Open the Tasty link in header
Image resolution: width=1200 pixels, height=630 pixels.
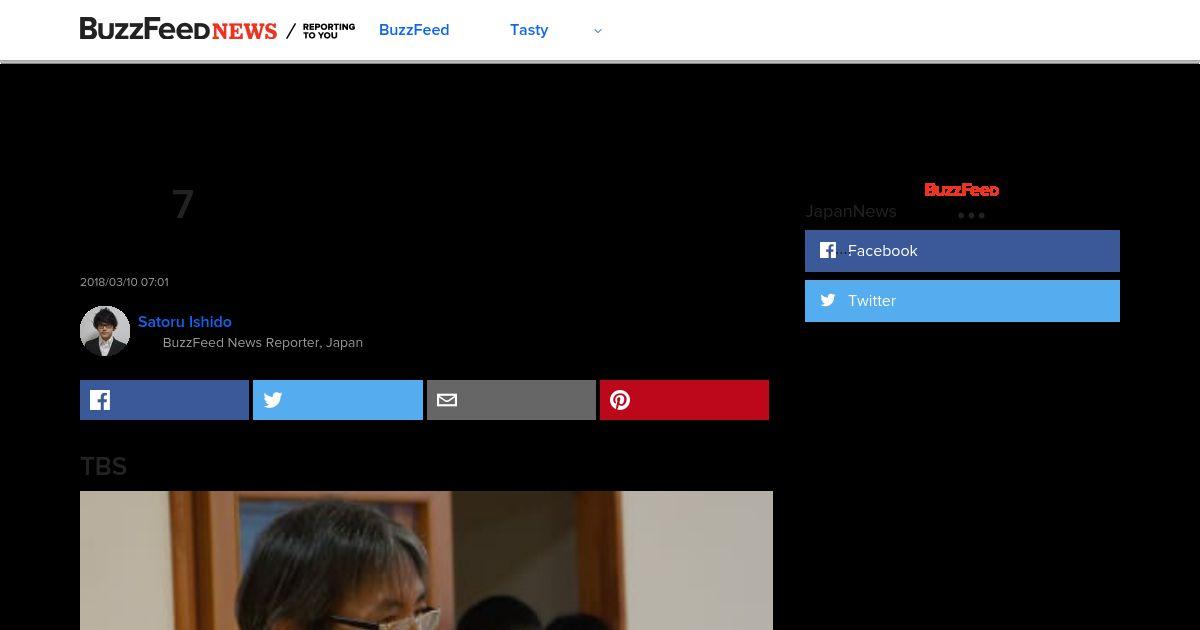point(529,30)
